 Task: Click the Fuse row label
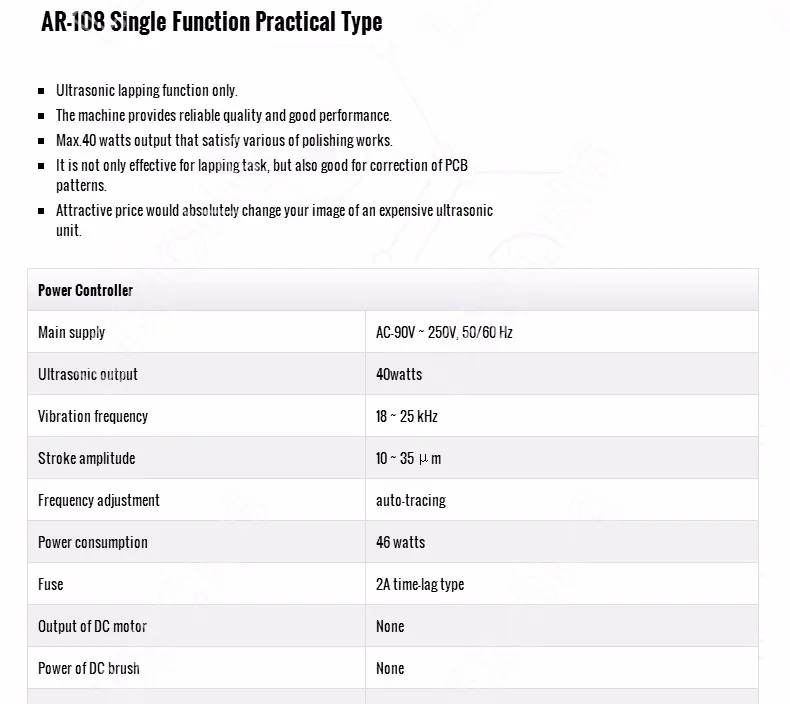point(51,585)
